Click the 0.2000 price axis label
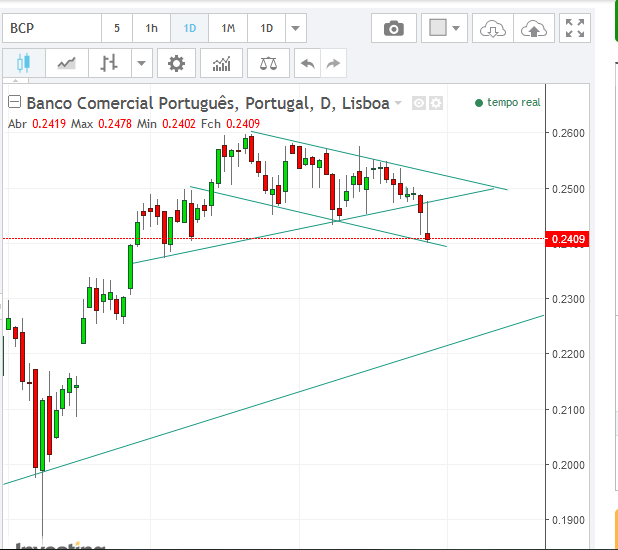The height and width of the screenshot is (550, 618). [x=568, y=465]
